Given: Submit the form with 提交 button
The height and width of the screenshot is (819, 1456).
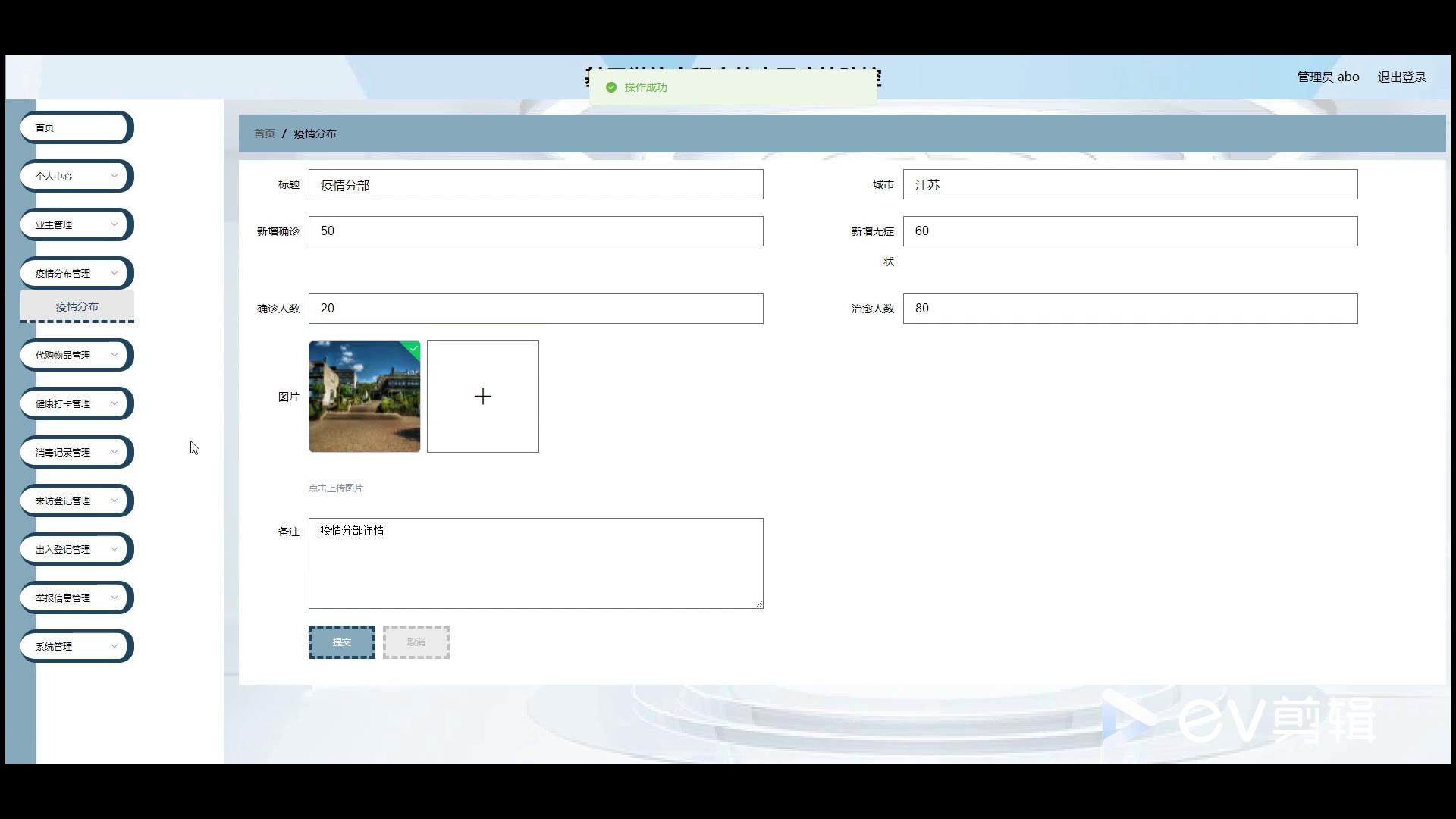Looking at the screenshot, I should coord(342,642).
